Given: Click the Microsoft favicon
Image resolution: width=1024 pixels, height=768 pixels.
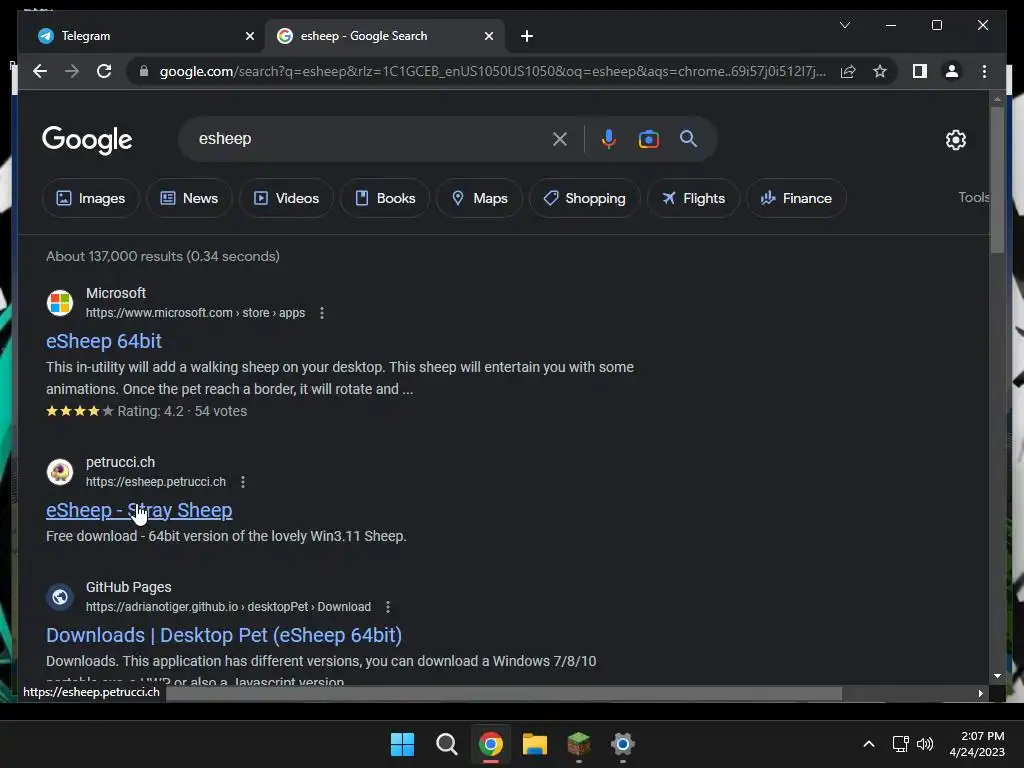Looking at the screenshot, I should click(x=60, y=303).
